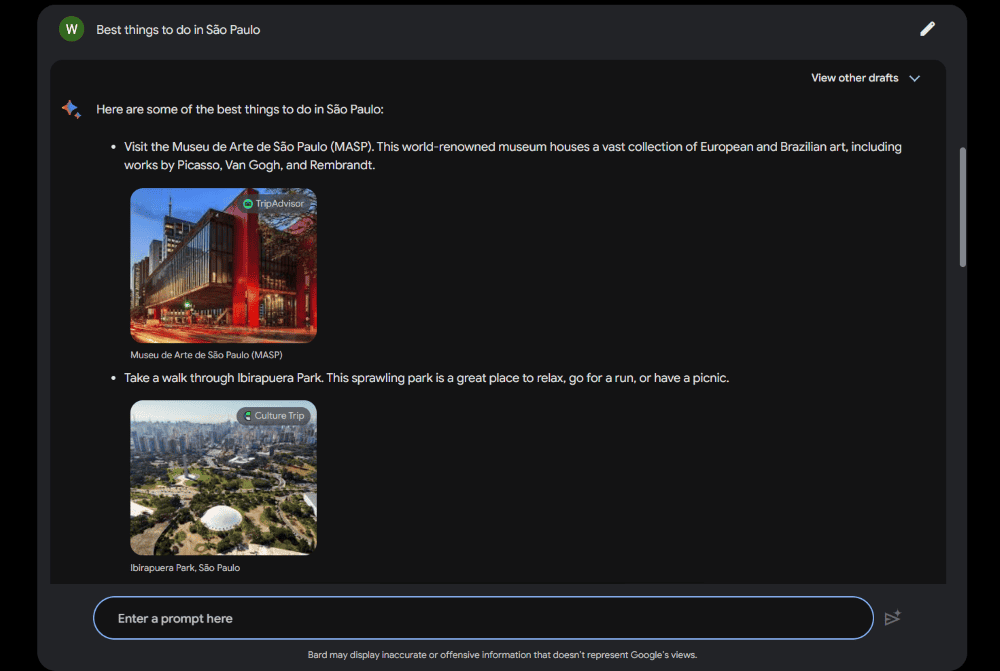Click the caption Ibirapuera Park, São Paulo

(x=185, y=568)
